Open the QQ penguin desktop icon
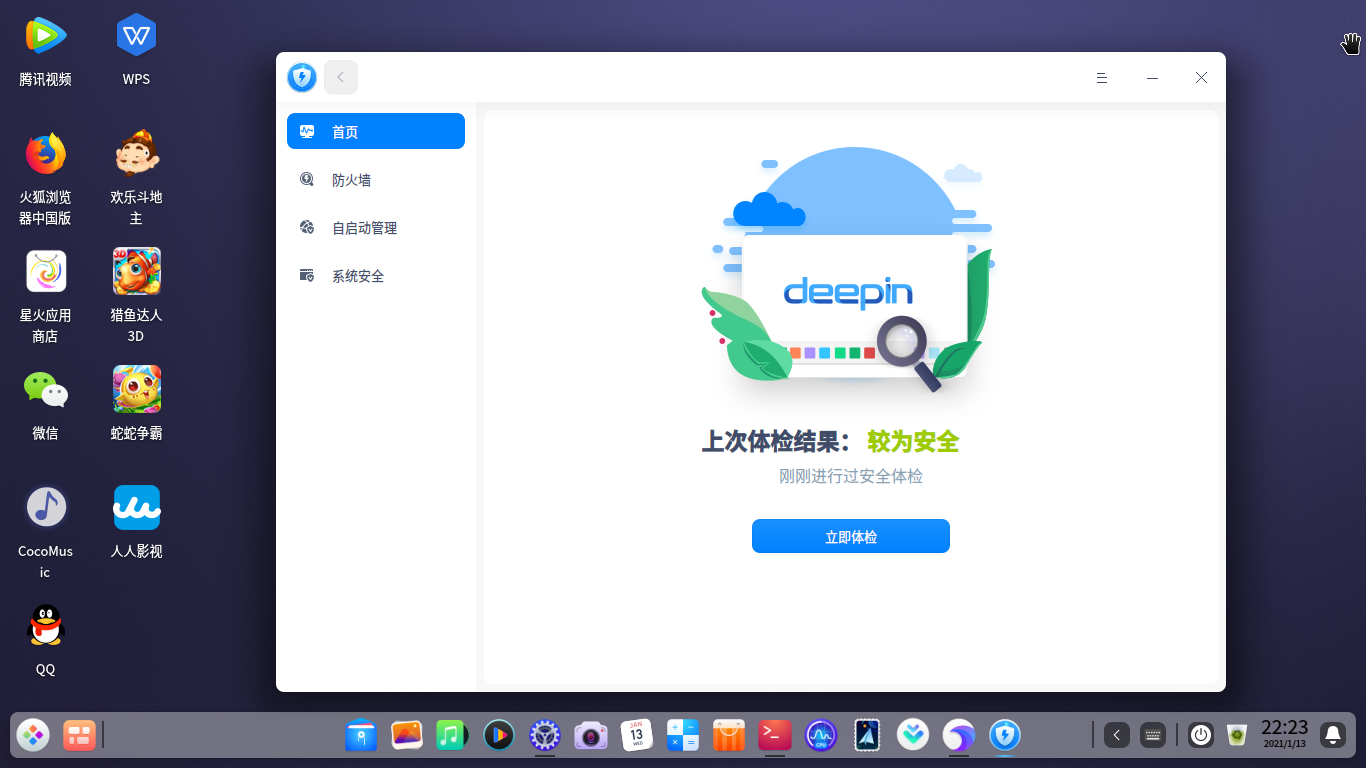 [45, 640]
